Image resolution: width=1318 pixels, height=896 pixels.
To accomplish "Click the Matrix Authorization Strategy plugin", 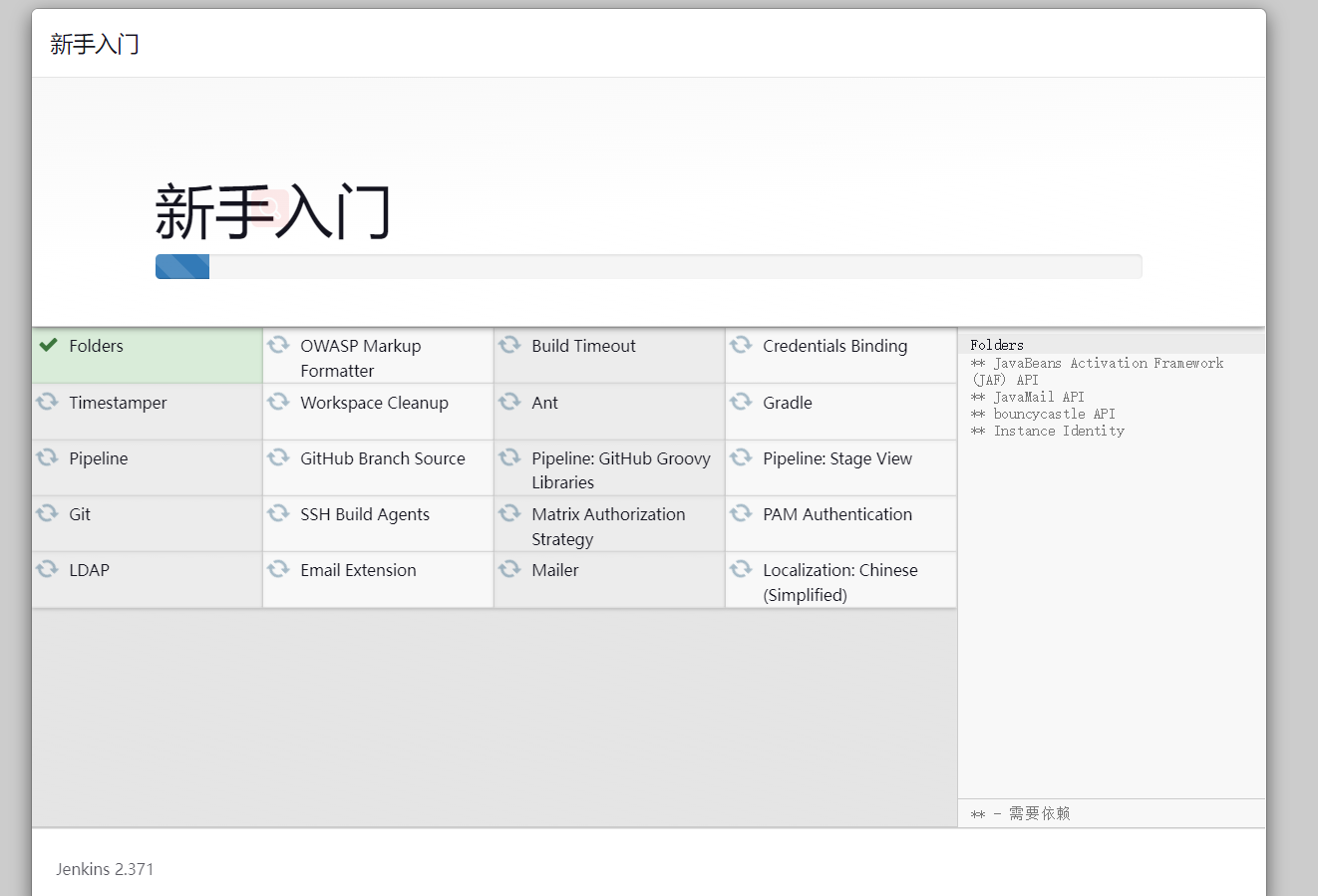I will pos(607,526).
